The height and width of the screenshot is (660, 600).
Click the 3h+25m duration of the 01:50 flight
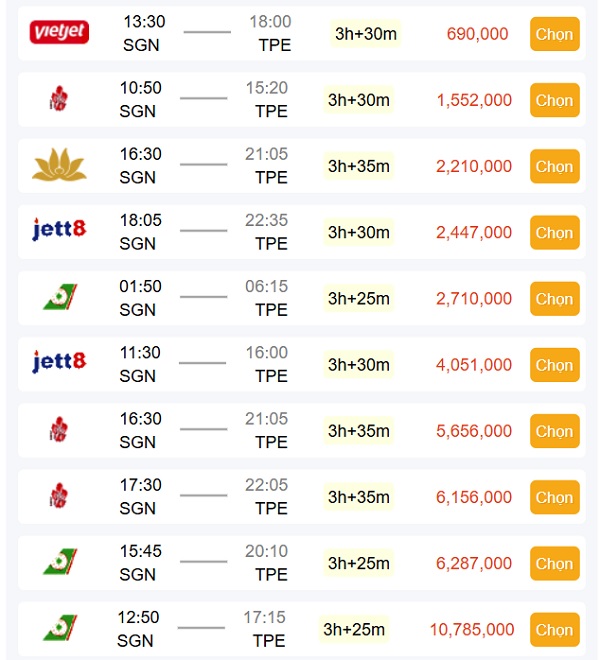point(359,298)
